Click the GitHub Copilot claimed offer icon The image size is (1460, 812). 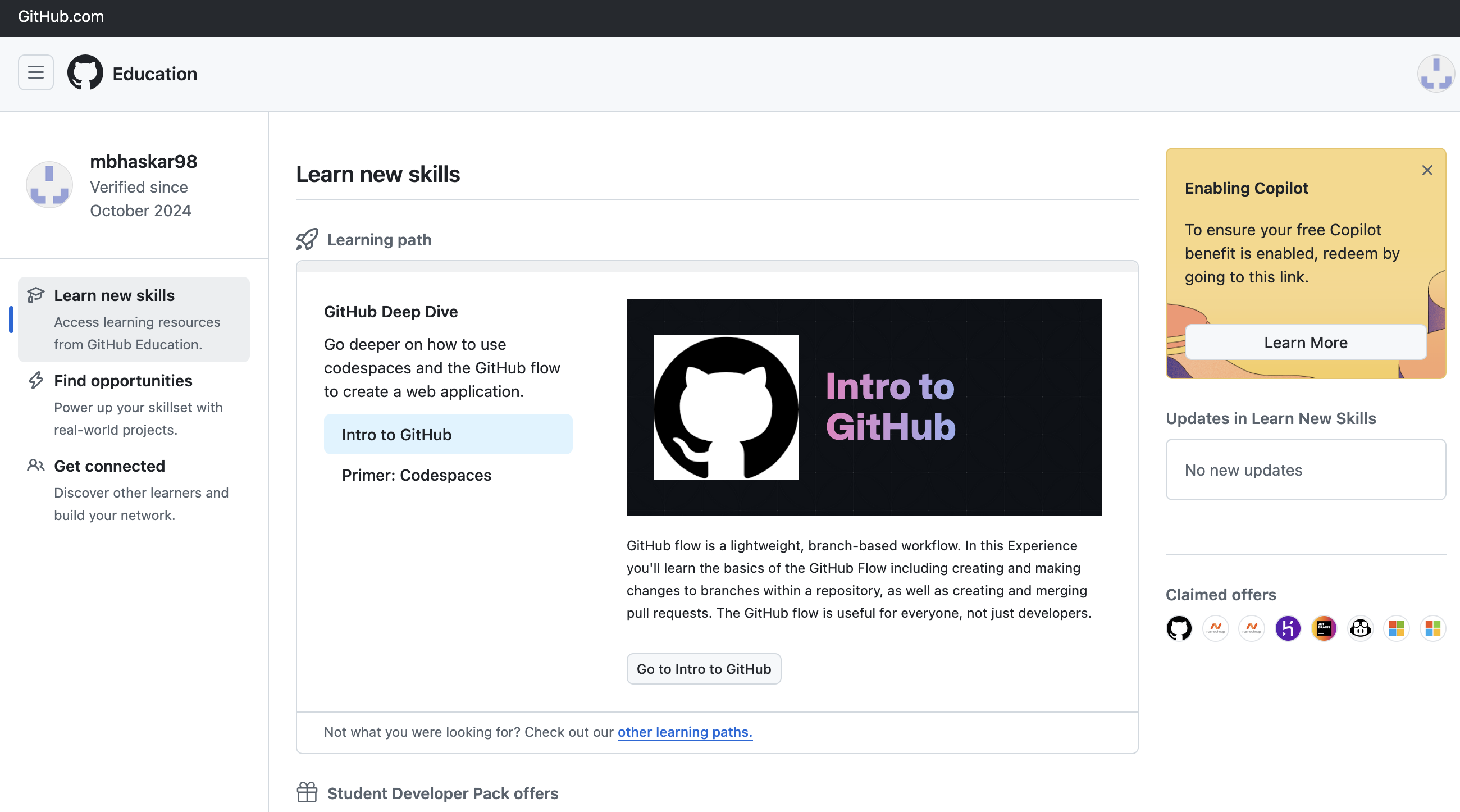pyautogui.click(x=1360, y=628)
